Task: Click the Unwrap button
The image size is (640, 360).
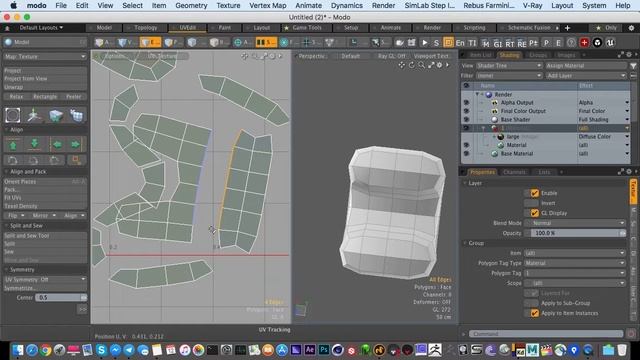Action: tap(45, 87)
